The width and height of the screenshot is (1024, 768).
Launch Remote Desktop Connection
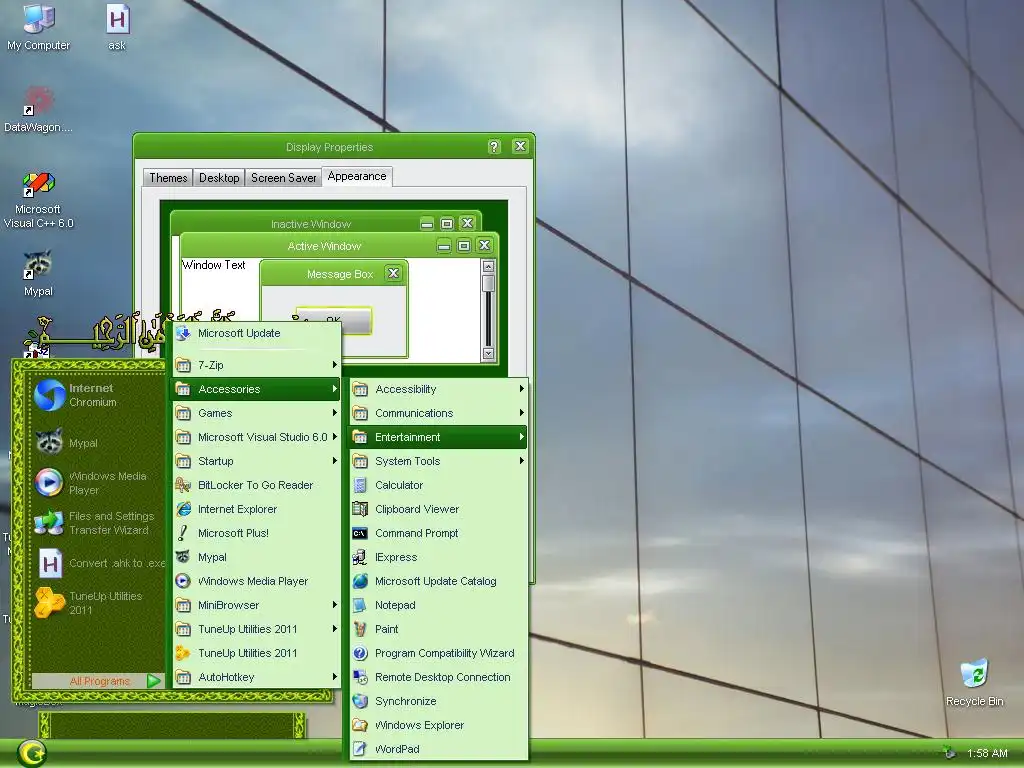click(x=438, y=677)
